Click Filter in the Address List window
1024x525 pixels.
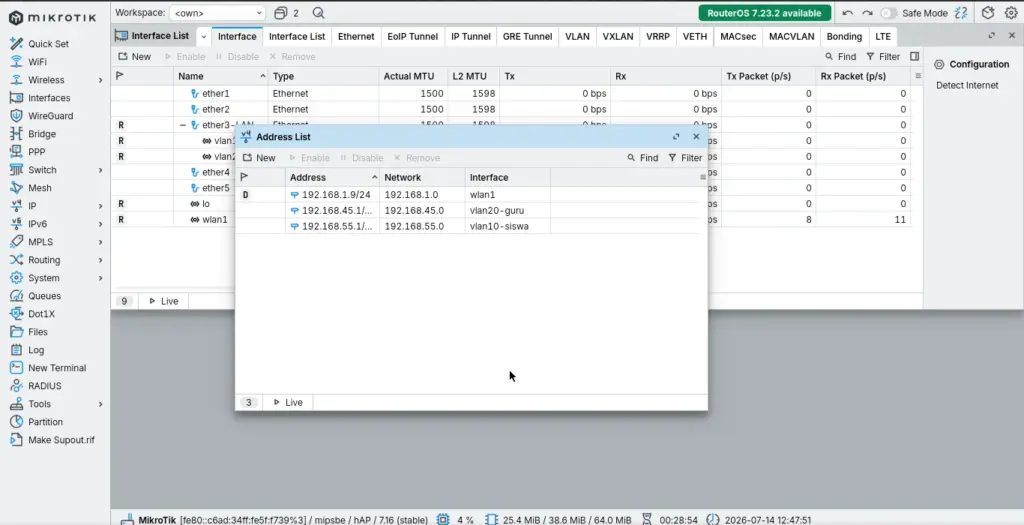(x=685, y=157)
